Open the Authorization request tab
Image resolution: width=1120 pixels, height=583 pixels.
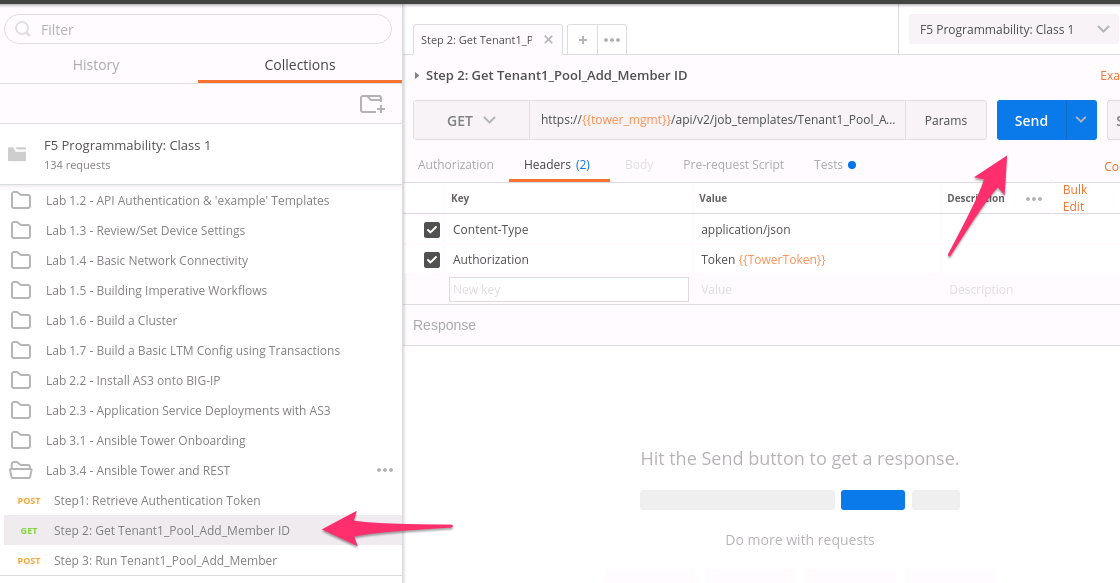pyautogui.click(x=456, y=164)
